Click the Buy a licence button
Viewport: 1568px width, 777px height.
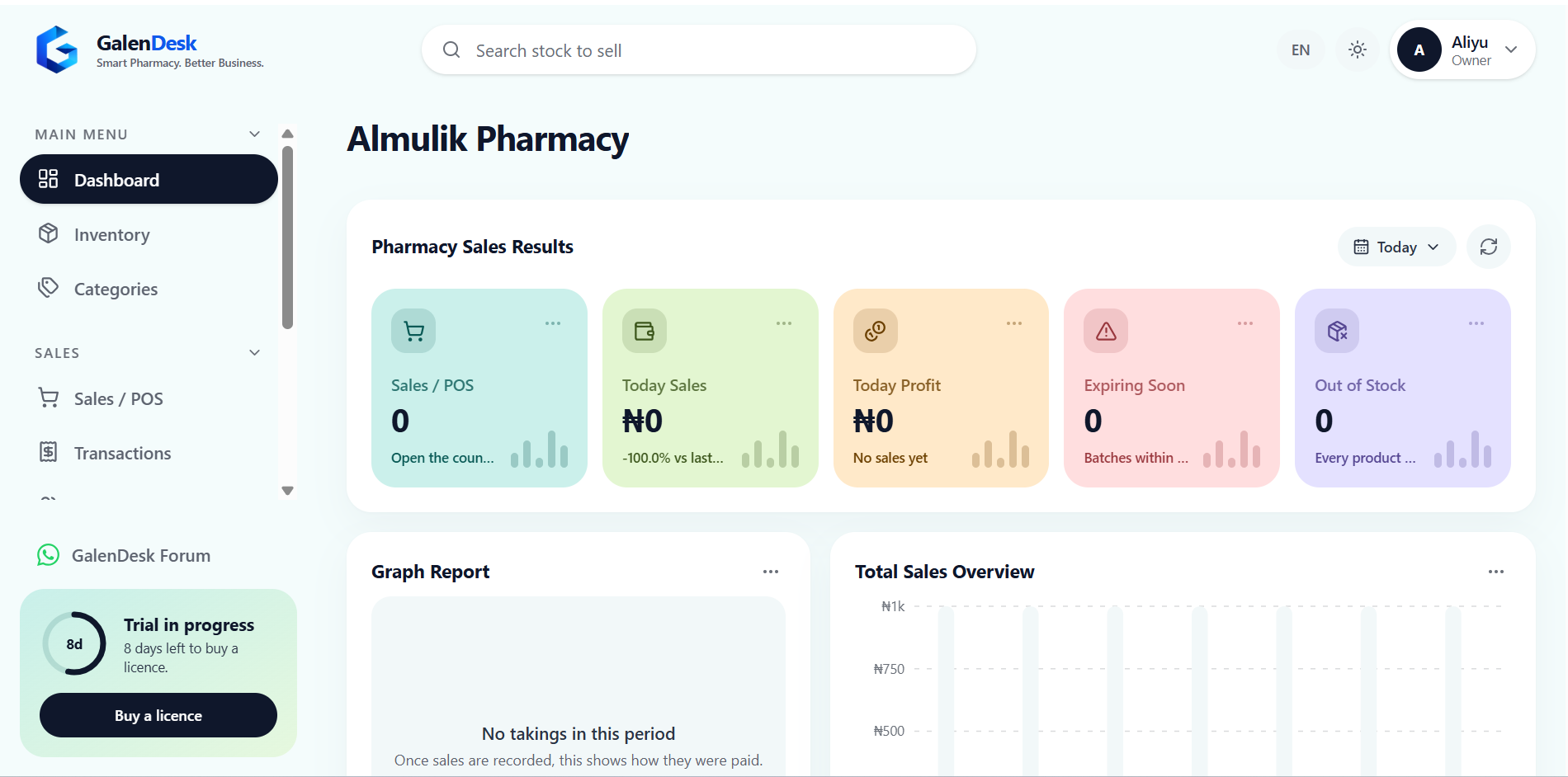(158, 715)
